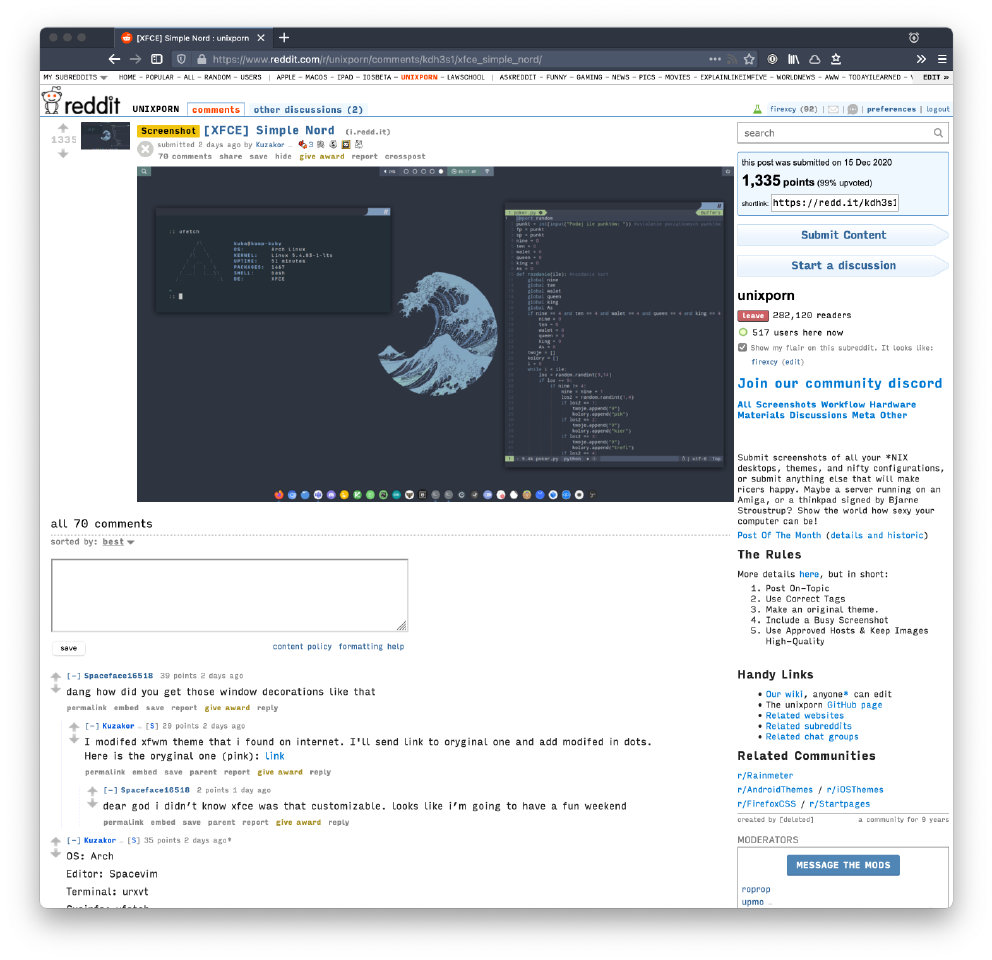Open the reddit mail envelope icon
The width and height of the screenshot is (992, 960).
pos(833,110)
